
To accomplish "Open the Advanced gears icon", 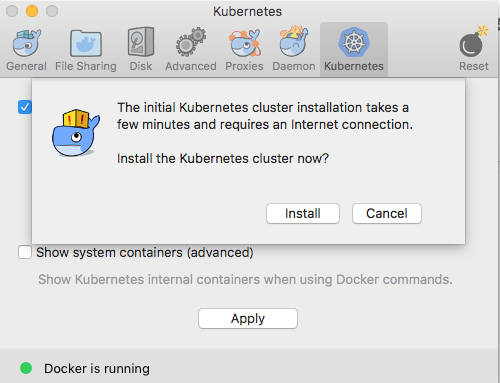I will click(x=191, y=42).
